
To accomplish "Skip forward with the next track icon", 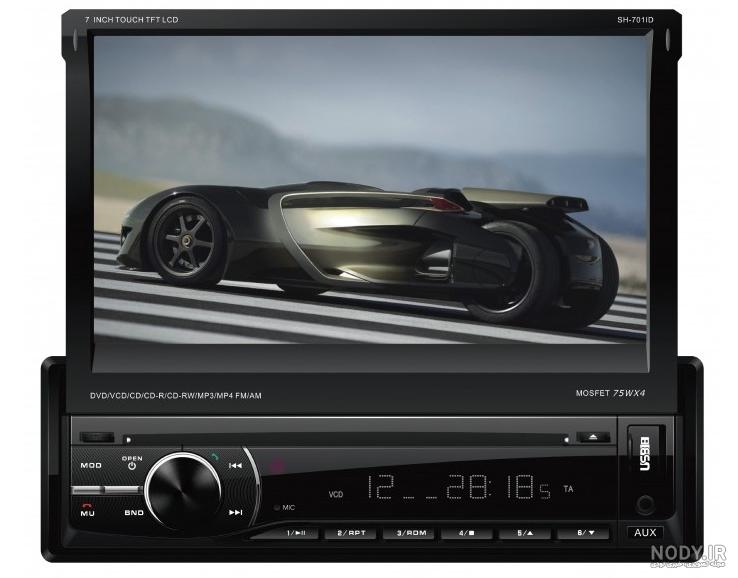I will pos(235,512).
